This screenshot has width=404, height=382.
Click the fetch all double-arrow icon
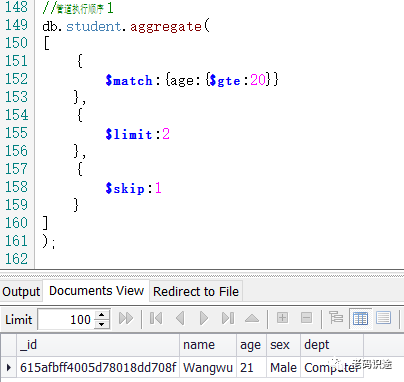126,319
